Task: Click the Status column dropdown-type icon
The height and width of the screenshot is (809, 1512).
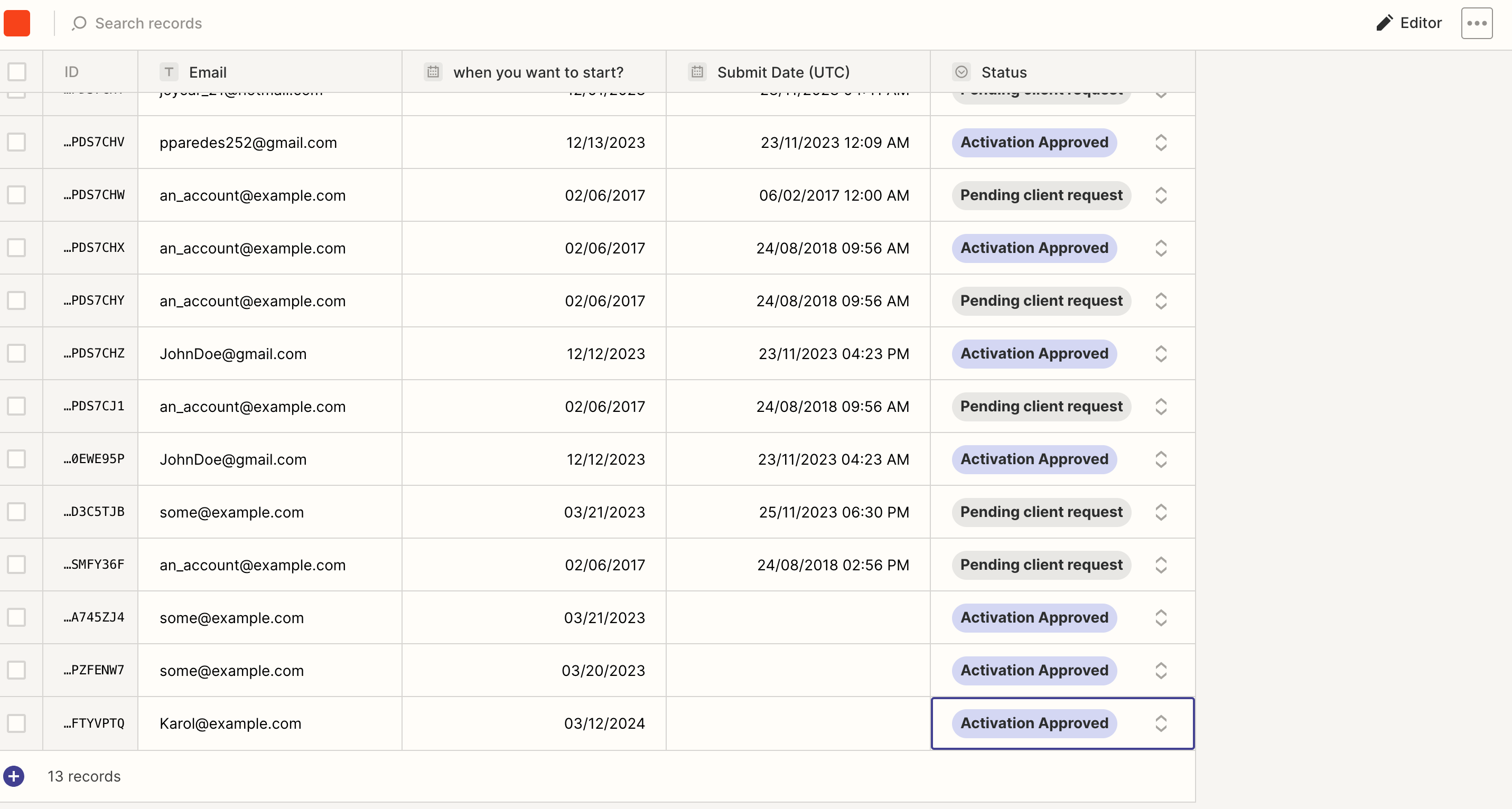Action: pyautogui.click(x=962, y=72)
